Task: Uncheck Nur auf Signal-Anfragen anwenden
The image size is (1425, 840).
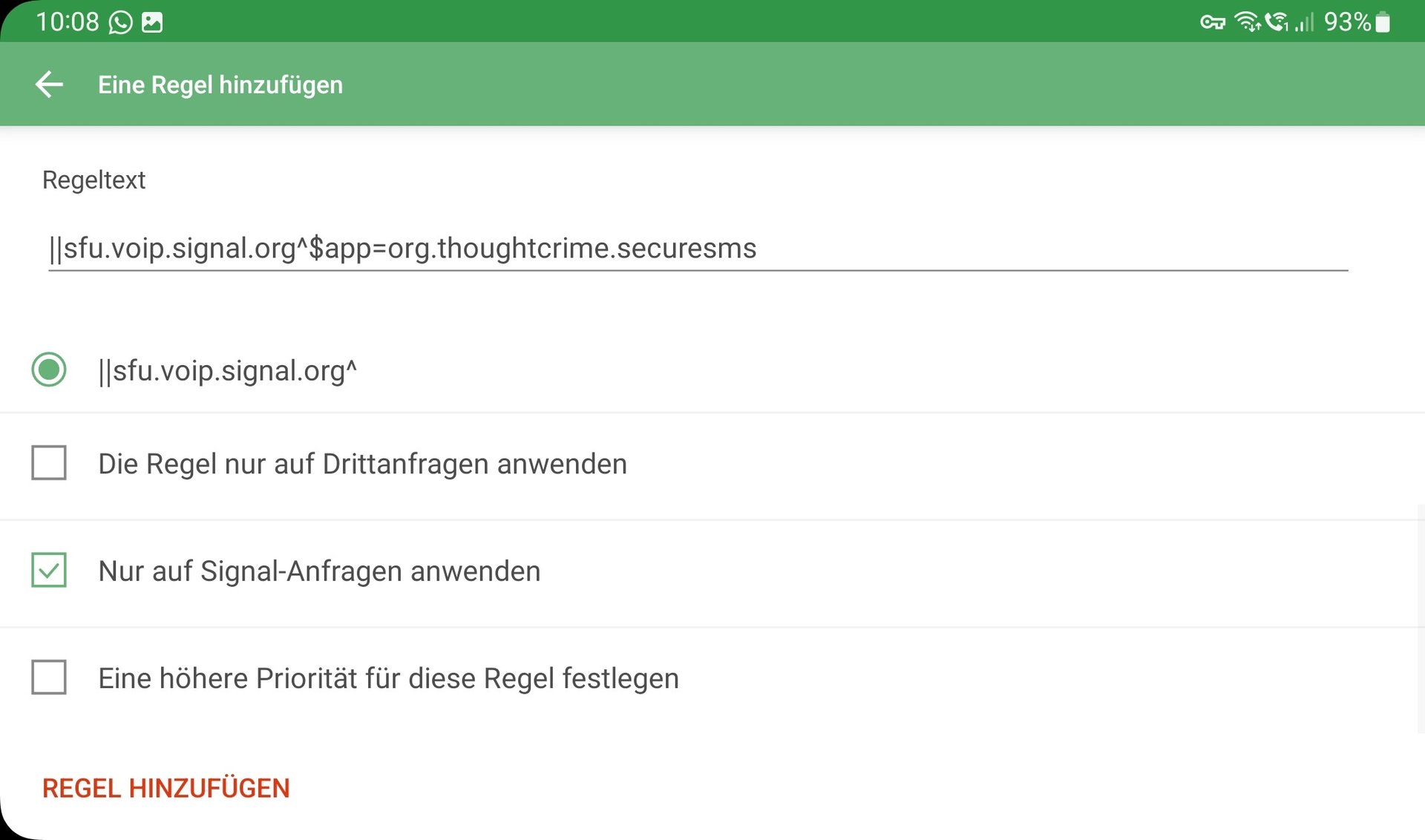Action: click(49, 570)
